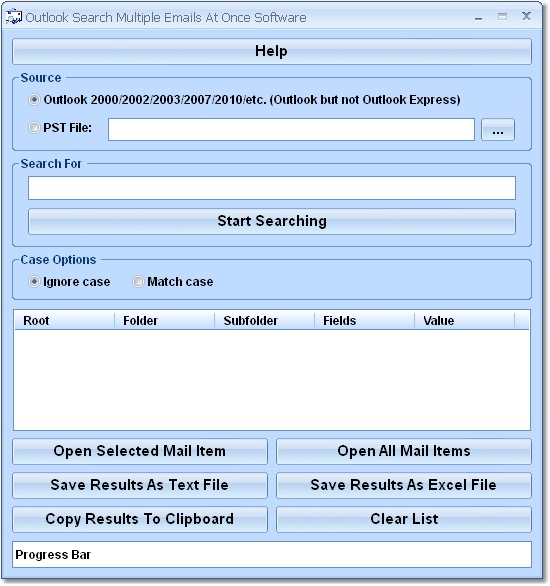This screenshot has height=586, width=550.
Task: Click the Progress Bar area
Action: (x=272, y=555)
